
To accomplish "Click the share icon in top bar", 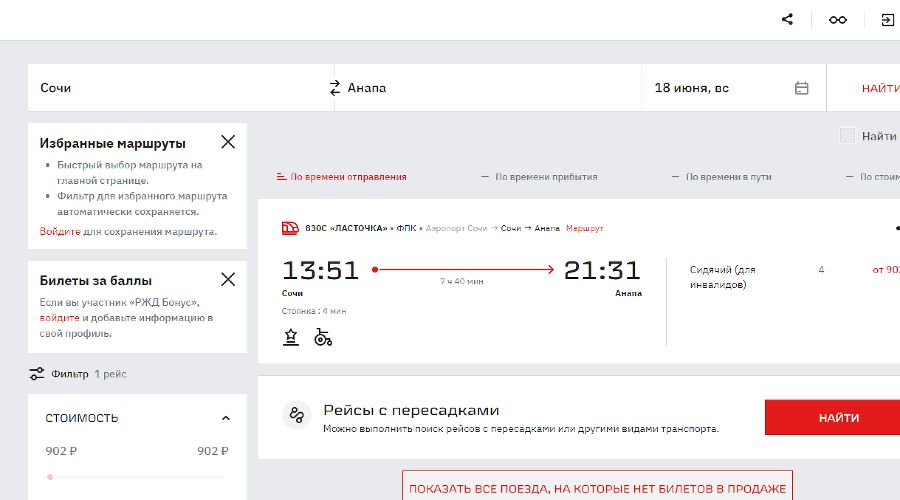I will [x=788, y=20].
